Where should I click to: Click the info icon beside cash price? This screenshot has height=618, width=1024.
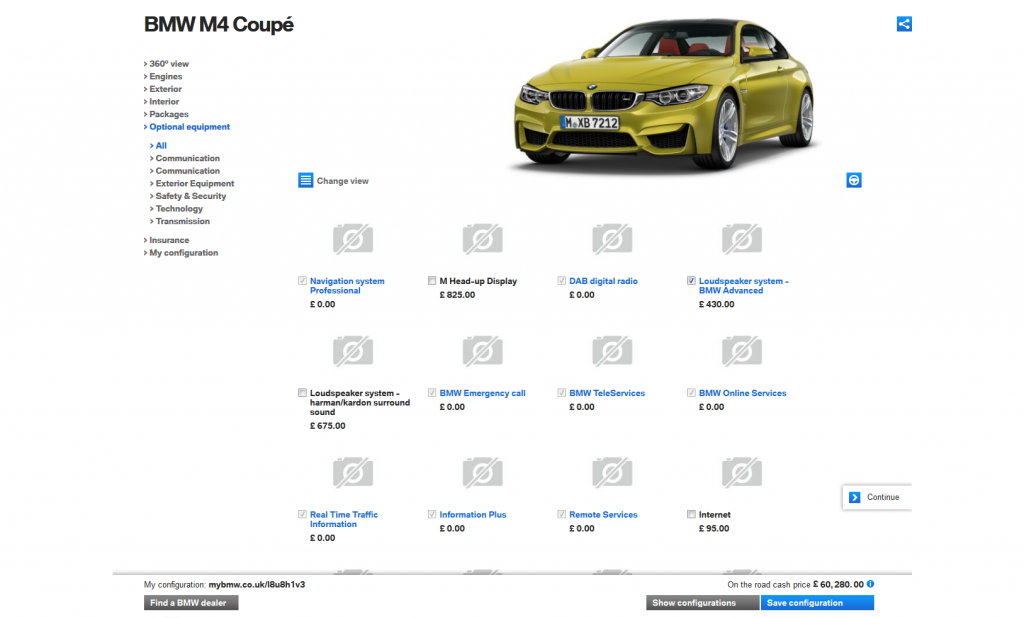tap(870, 584)
